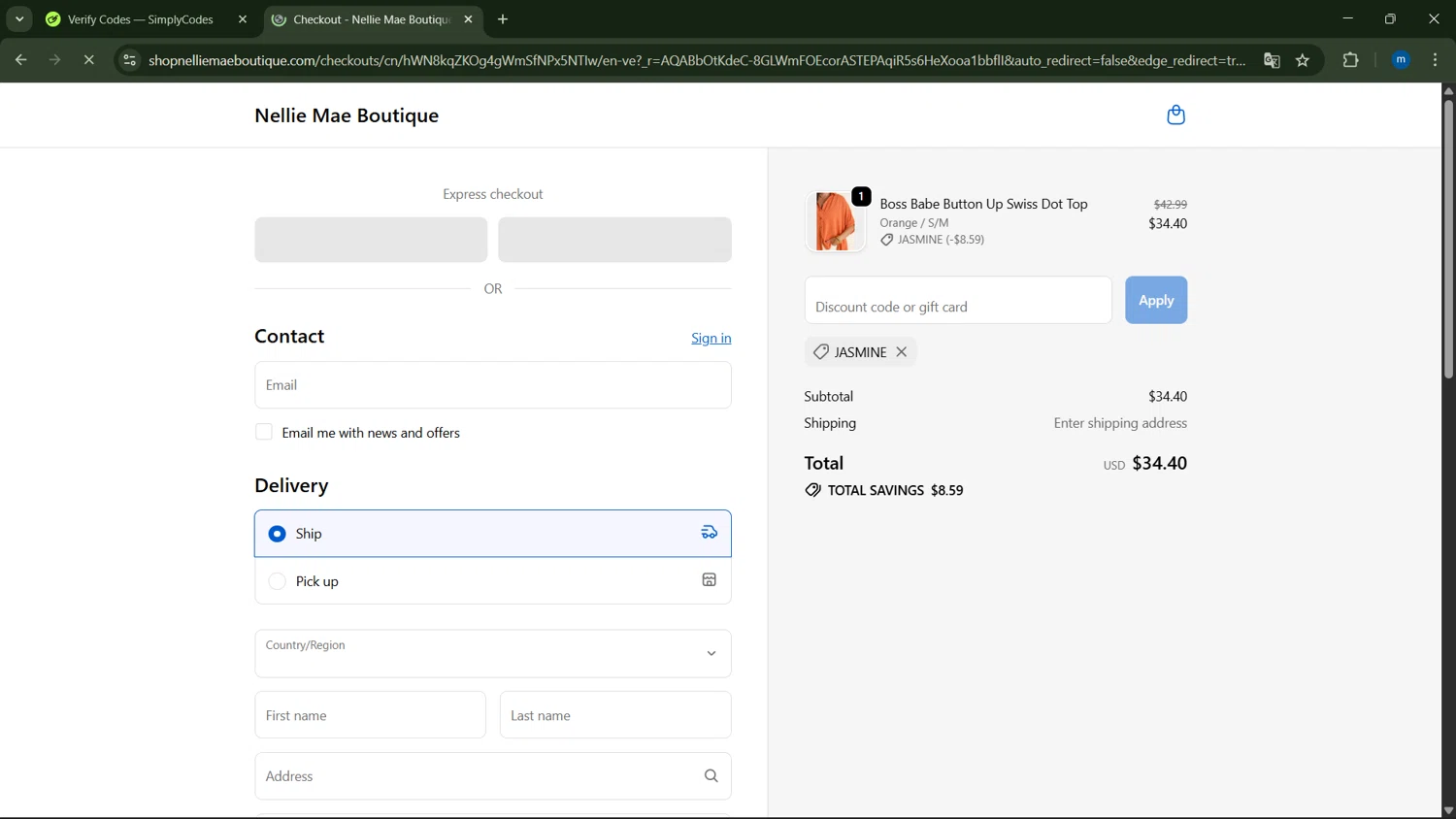Image resolution: width=1456 pixels, height=819 pixels.
Task: Stop page loading with the X button
Action: tap(88, 60)
